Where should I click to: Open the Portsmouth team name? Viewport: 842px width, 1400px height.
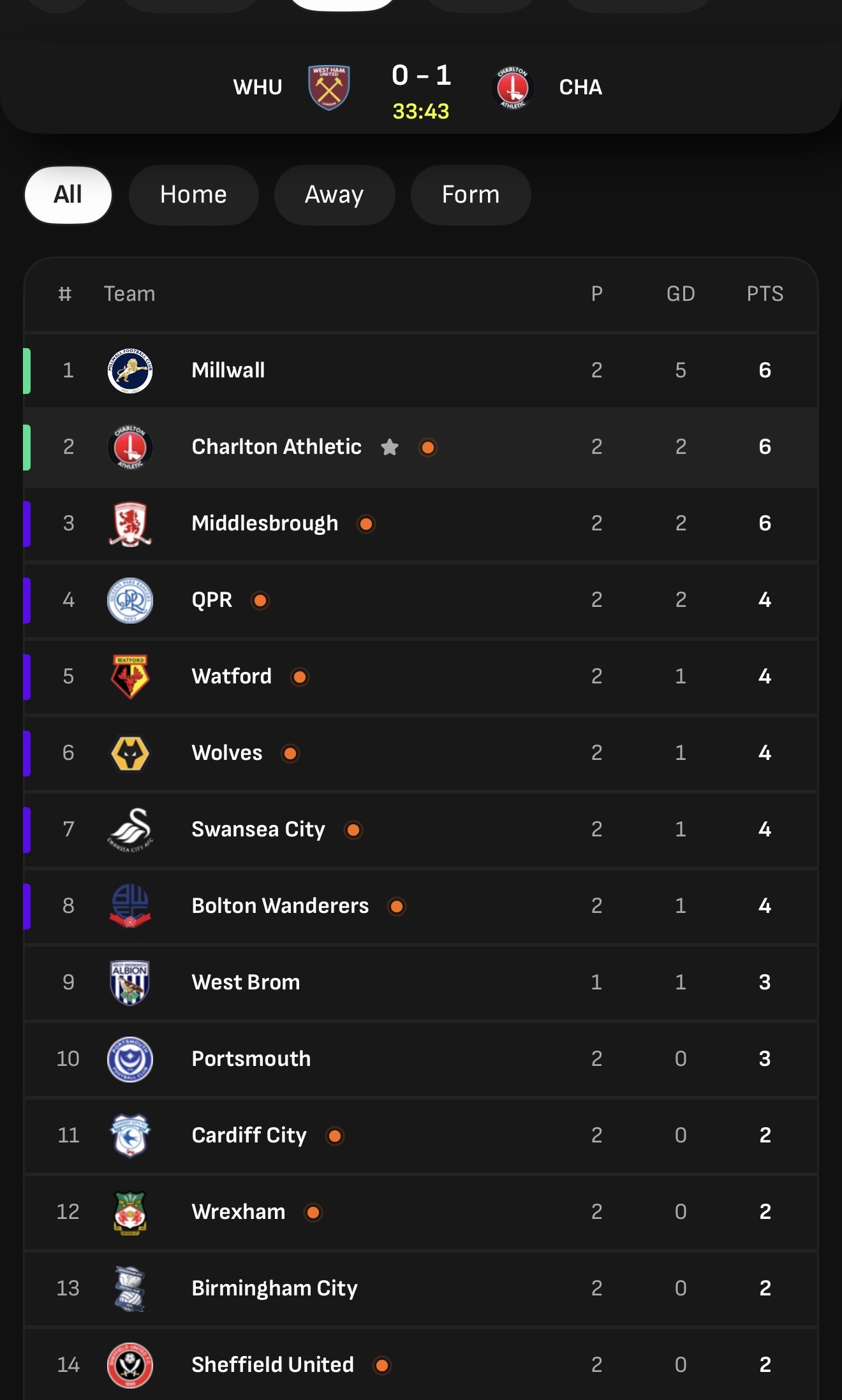tap(251, 1059)
